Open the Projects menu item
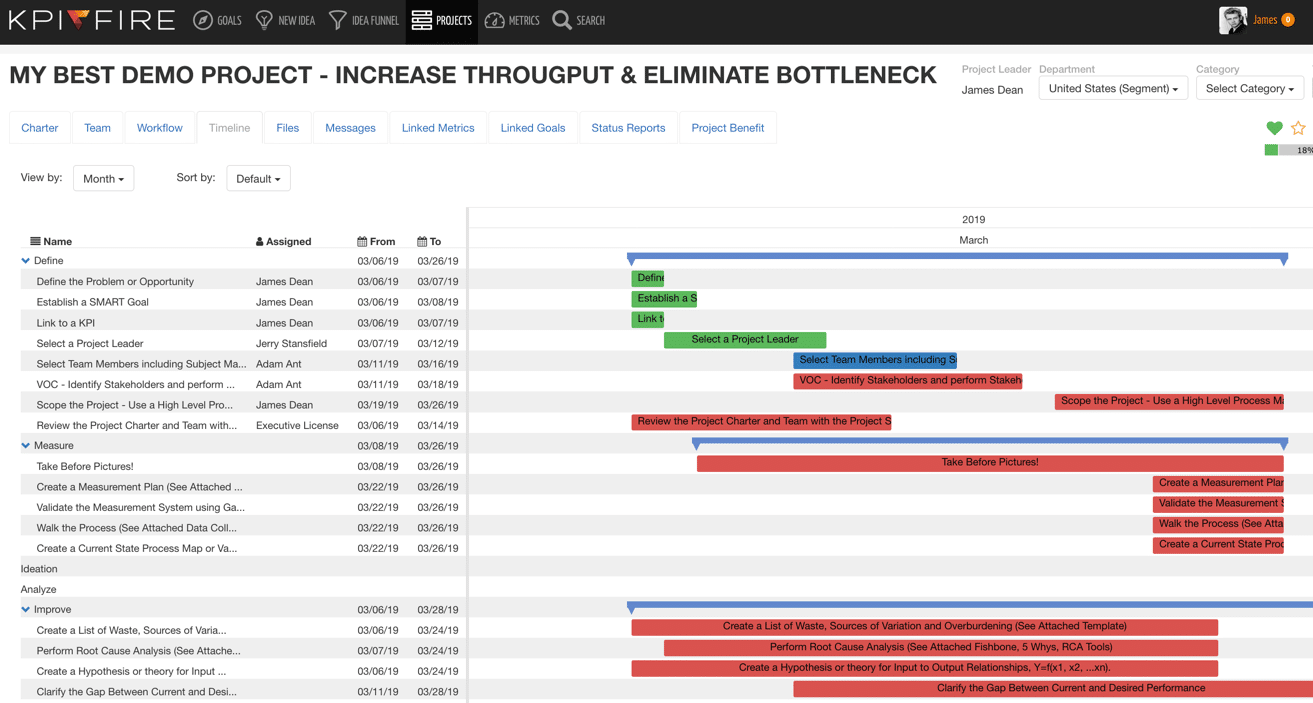The width and height of the screenshot is (1313, 703). point(441,20)
